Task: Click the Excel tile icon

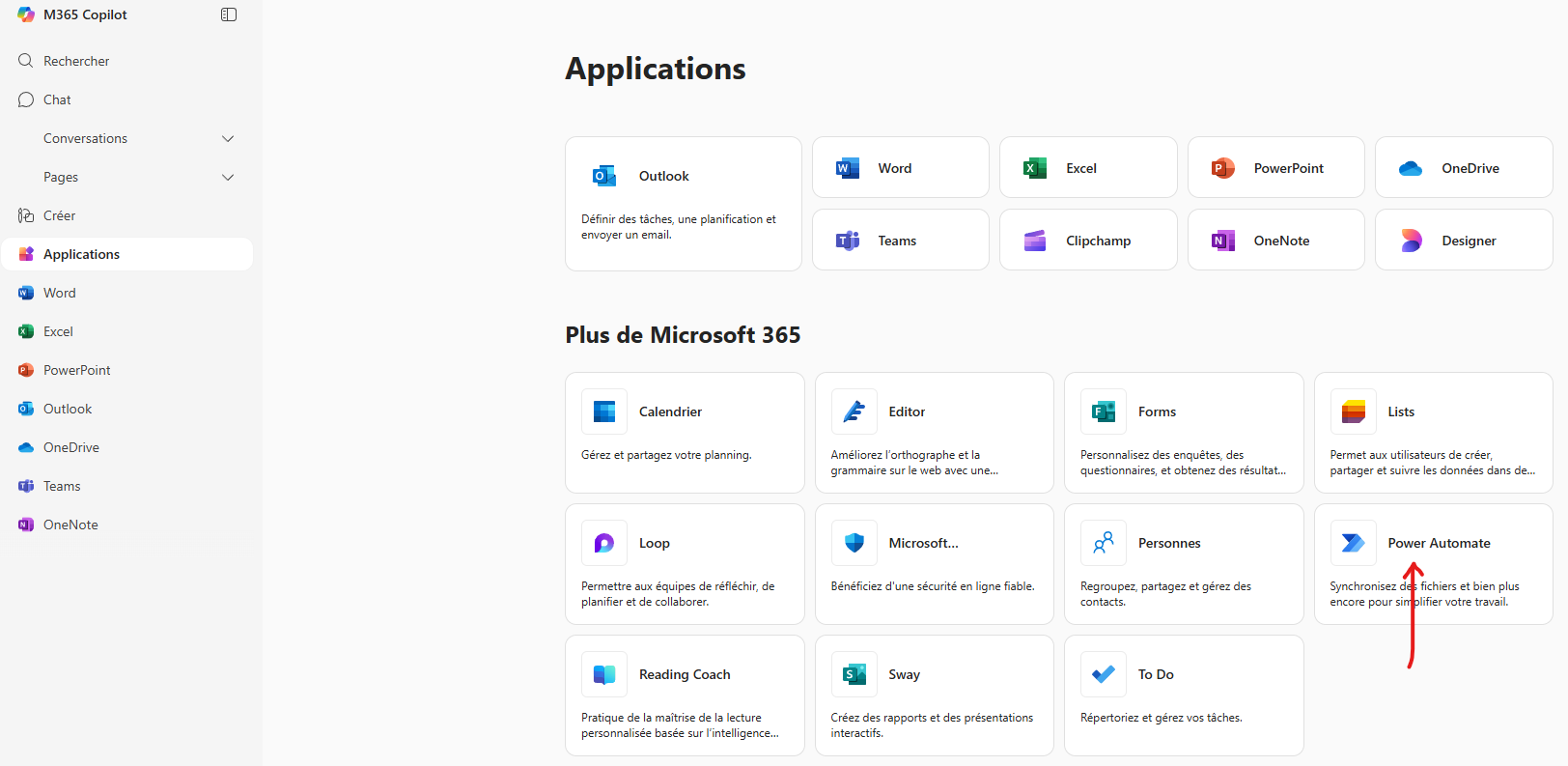Action: point(1035,168)
